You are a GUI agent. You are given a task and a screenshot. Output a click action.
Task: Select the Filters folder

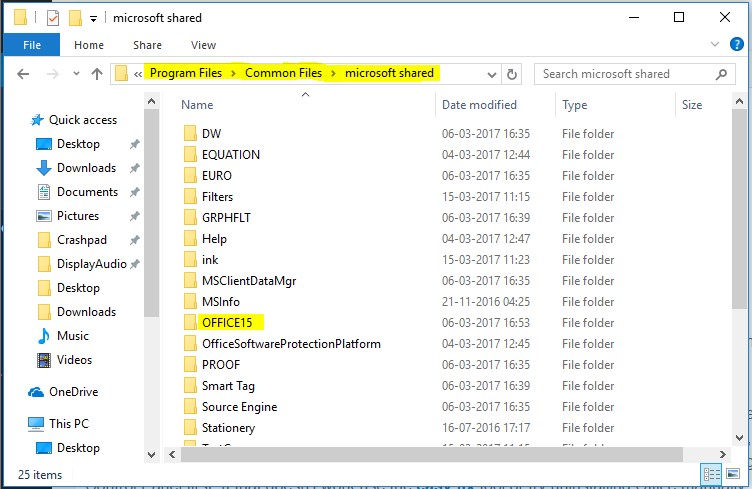[217, 197]
